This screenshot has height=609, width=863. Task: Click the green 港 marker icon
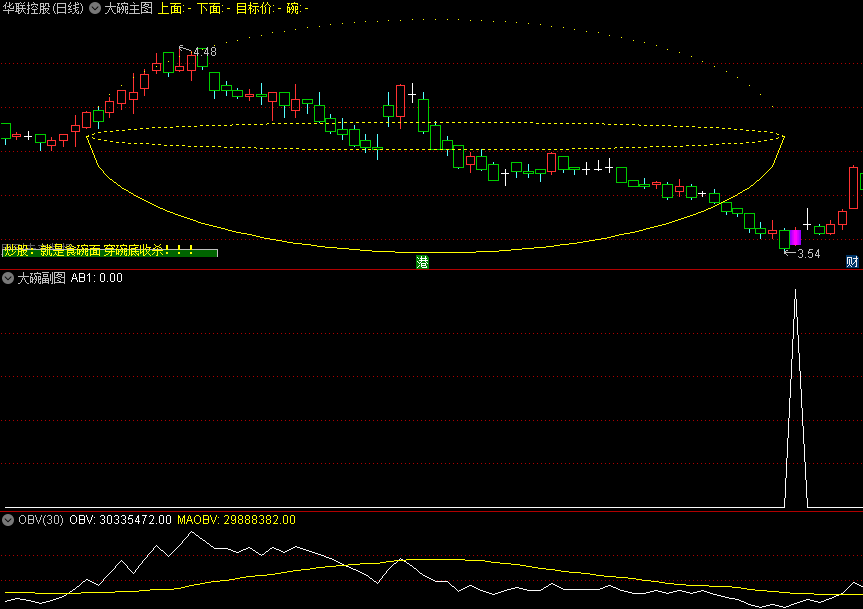click(422, 262)
